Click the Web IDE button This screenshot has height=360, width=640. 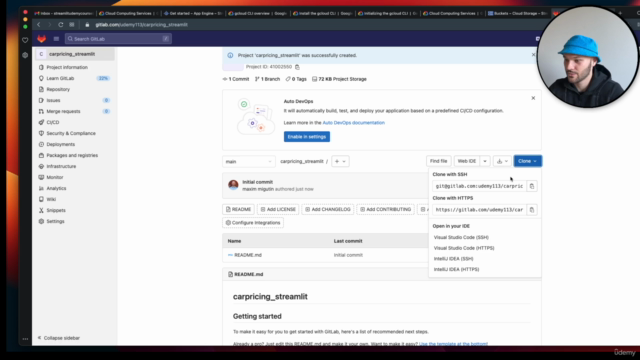click(x=467, y=161)
